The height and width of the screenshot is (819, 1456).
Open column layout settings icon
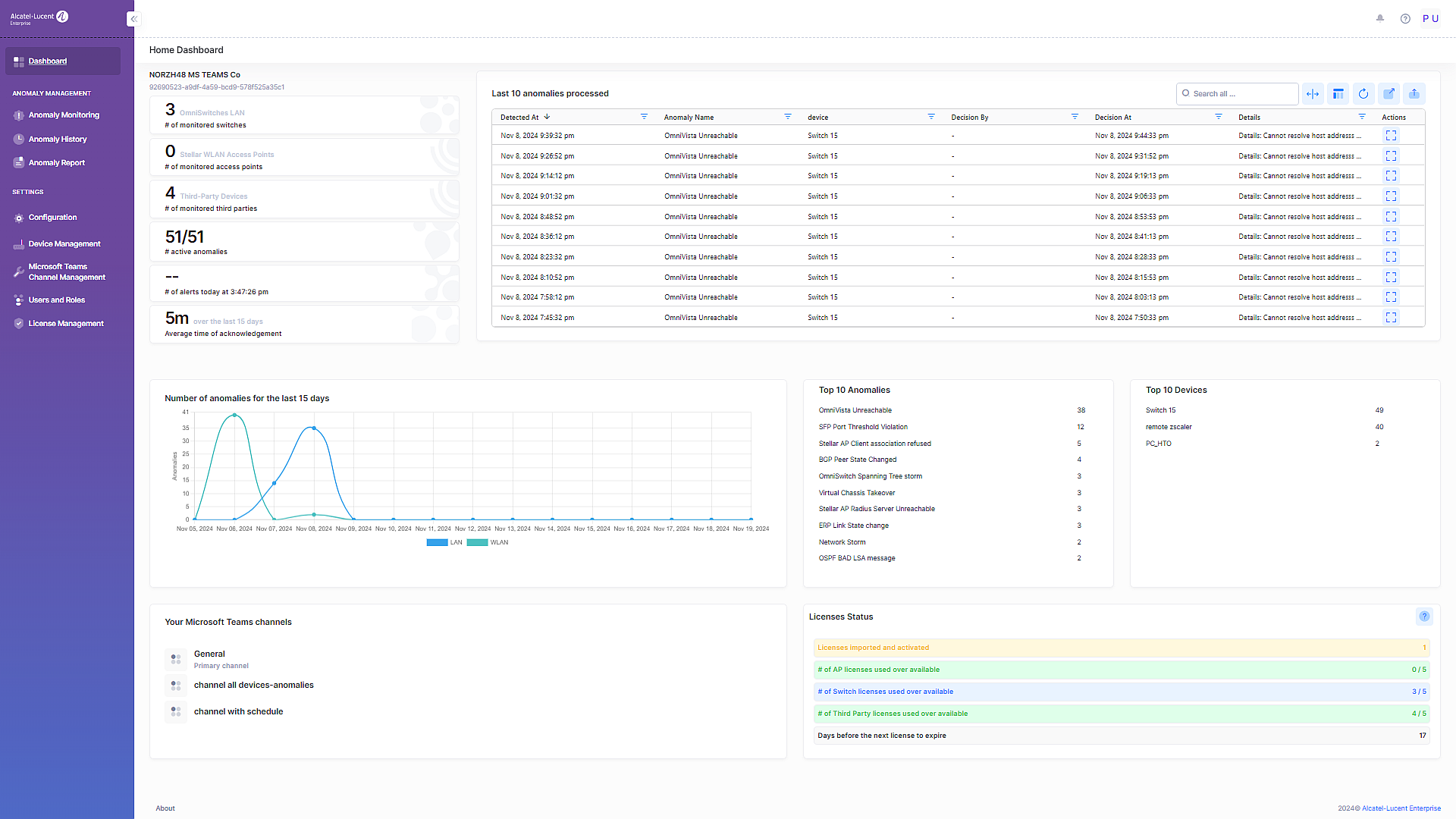1338,93
